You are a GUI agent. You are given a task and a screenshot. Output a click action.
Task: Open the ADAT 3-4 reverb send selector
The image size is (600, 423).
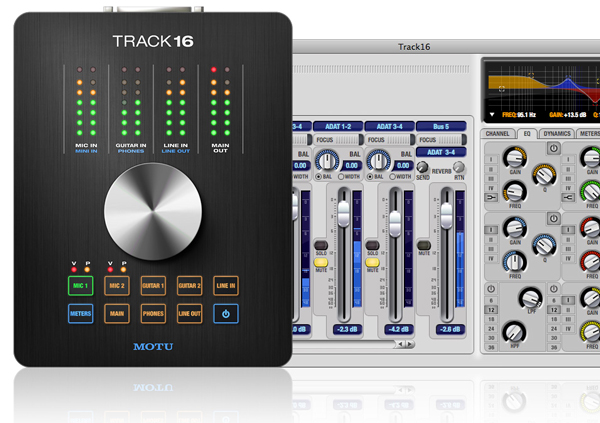tap(438, 151)
